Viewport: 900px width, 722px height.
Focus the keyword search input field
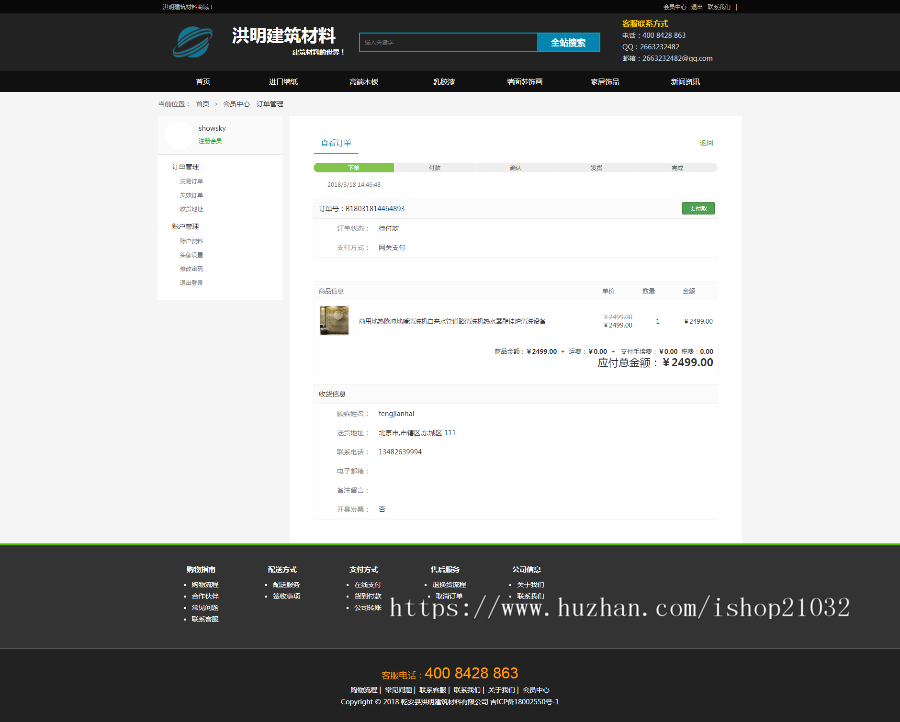click(x=448, y=42)
